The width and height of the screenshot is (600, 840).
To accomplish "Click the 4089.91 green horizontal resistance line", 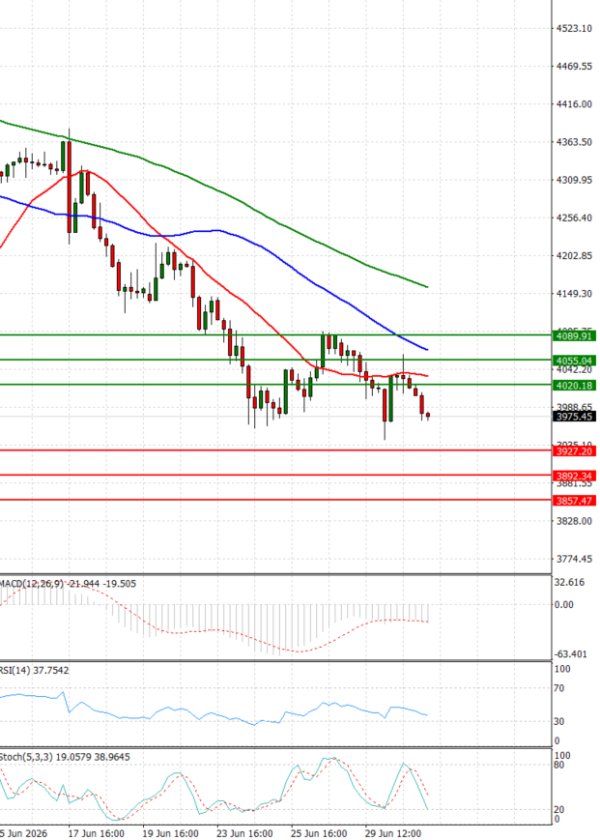I will (x=276, y=335).
